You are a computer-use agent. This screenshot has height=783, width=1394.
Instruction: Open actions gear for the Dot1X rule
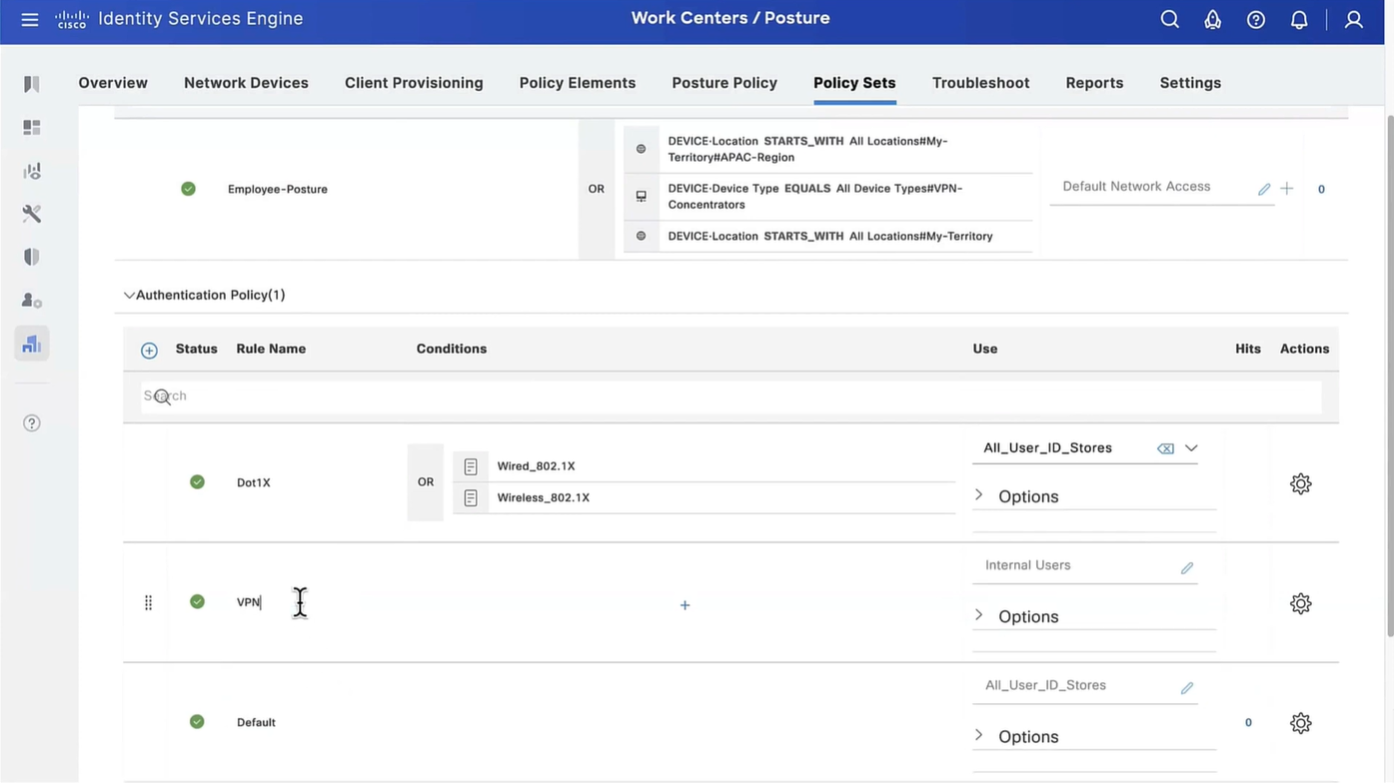1300,484
